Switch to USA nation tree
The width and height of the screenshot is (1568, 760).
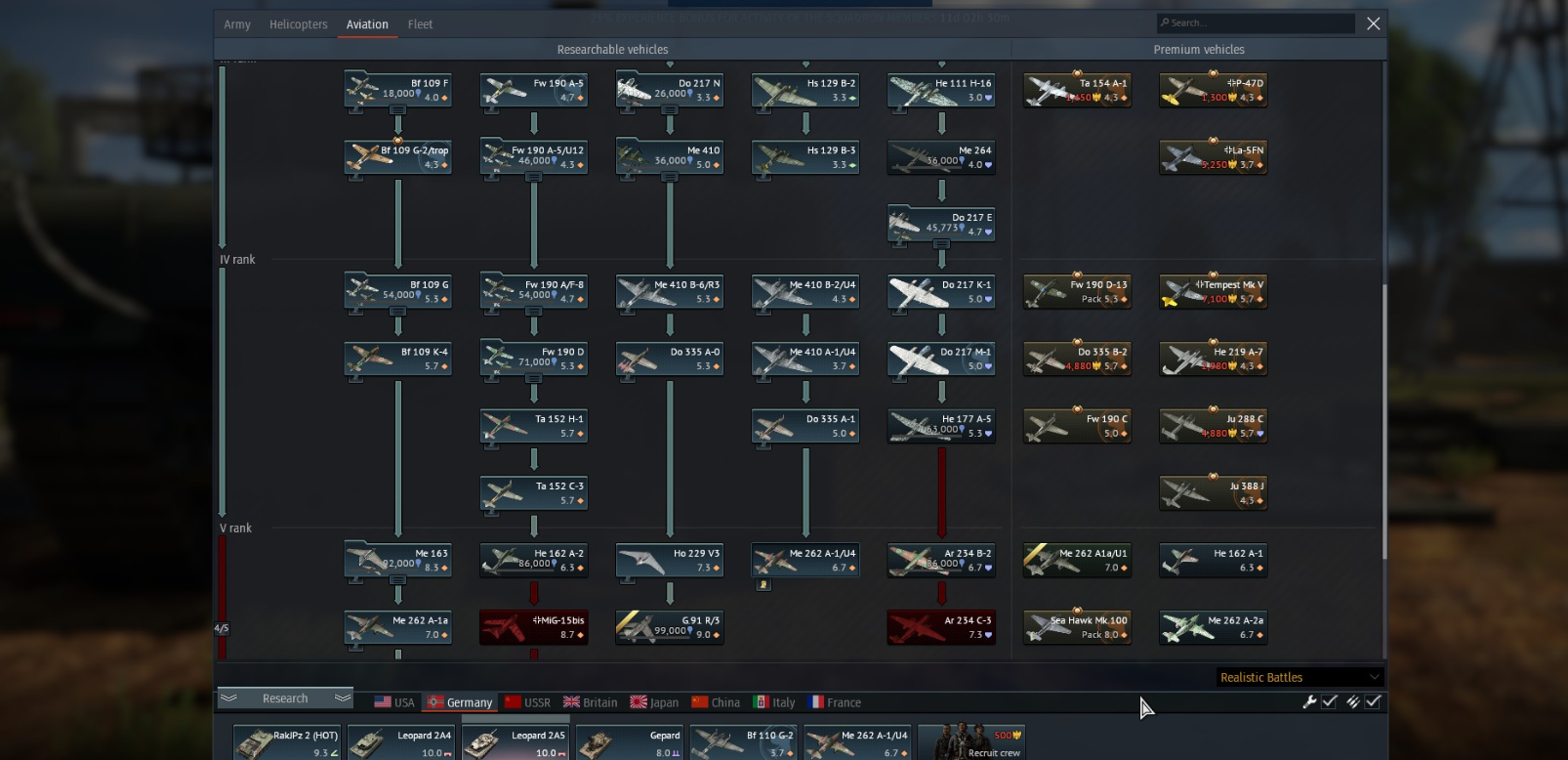point(394,702)
